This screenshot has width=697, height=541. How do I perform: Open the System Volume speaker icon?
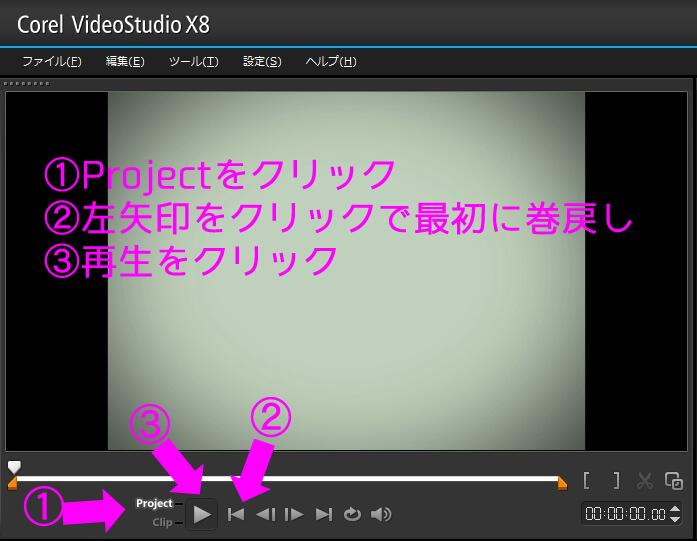click(381, 514)
